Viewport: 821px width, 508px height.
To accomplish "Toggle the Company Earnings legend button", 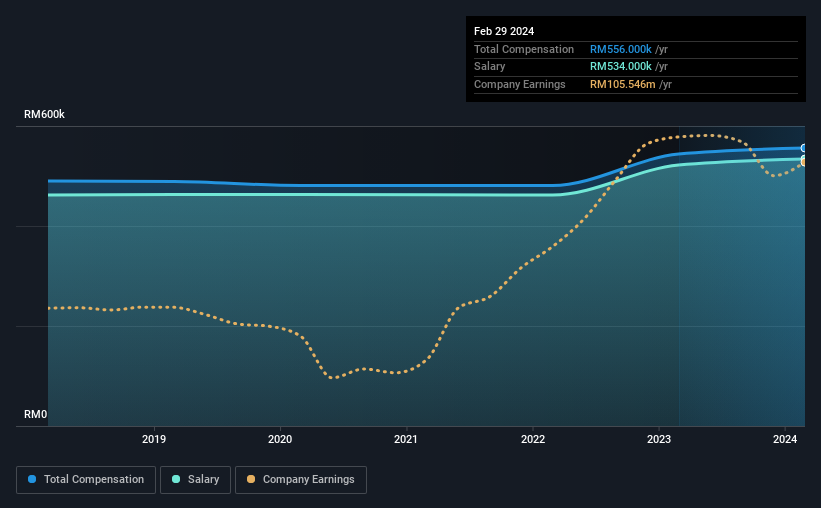I will coord(301,480).
